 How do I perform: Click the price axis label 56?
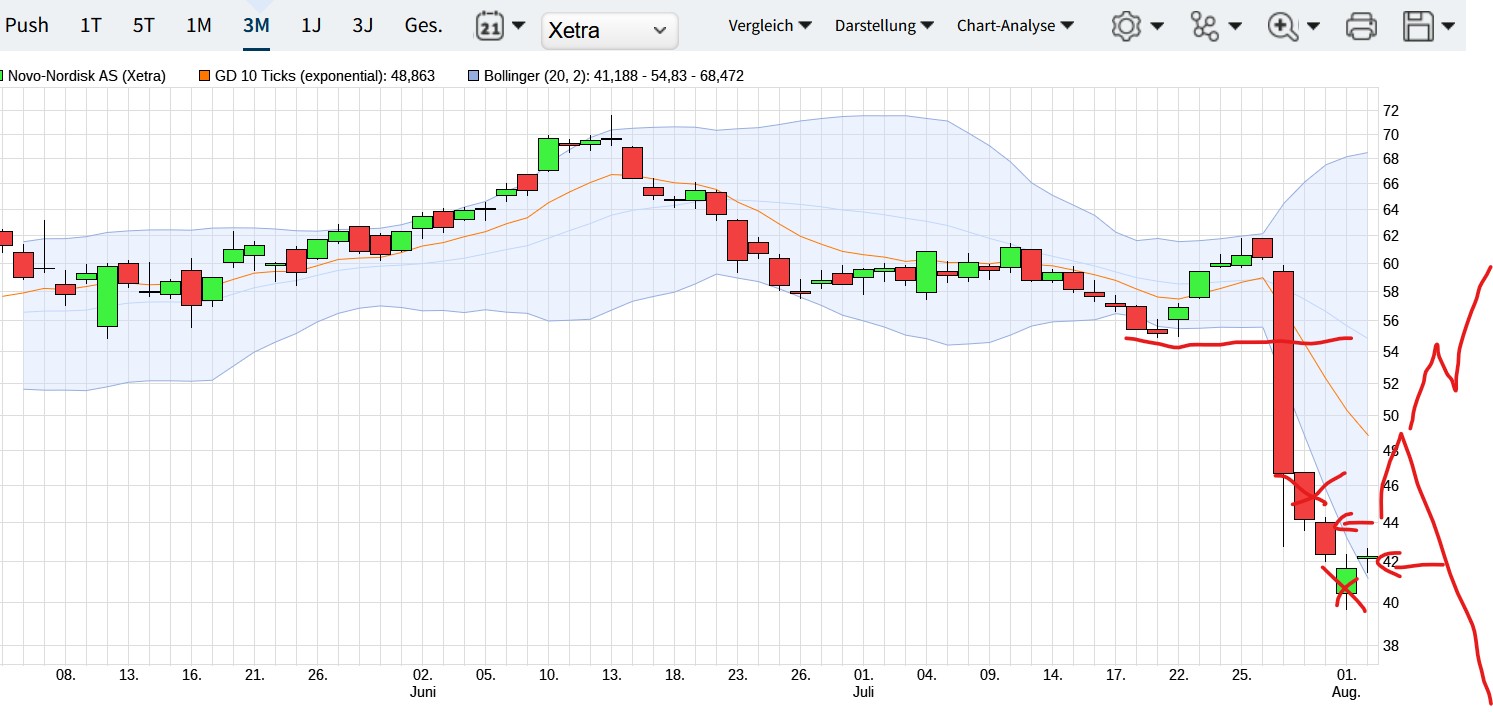pyautogui.click(x=1390, y=321)
